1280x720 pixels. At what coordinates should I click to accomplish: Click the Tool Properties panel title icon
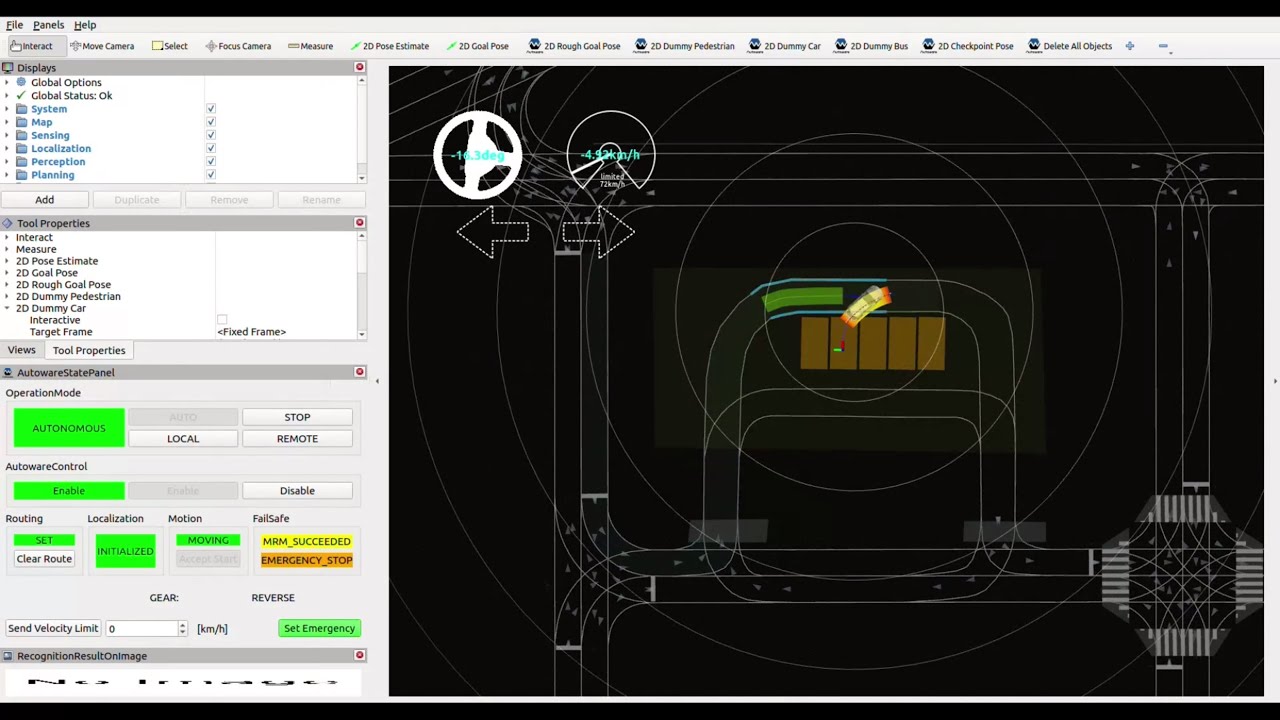pyautogui.click(x=8, y=223)
